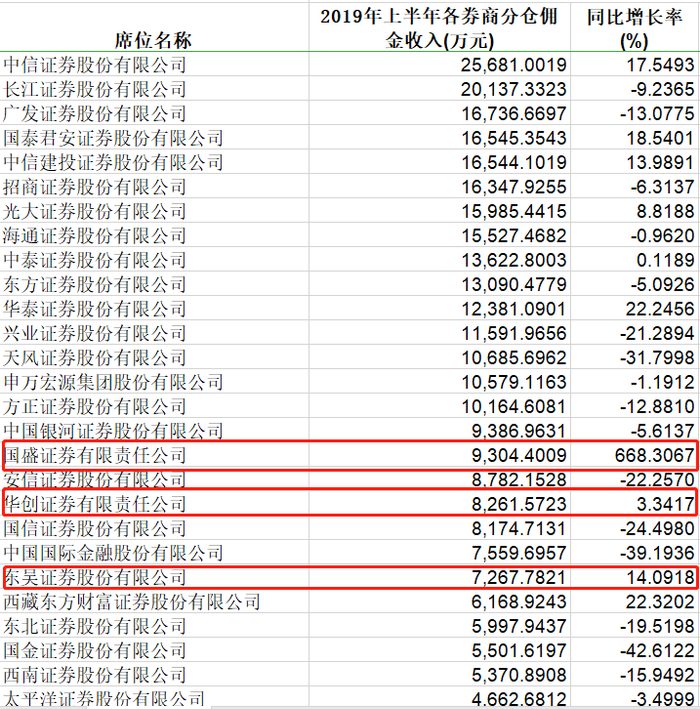The image size is (700, 709).
Task: Select the growth rate cell 17.5493
Action: coord(660,65)
